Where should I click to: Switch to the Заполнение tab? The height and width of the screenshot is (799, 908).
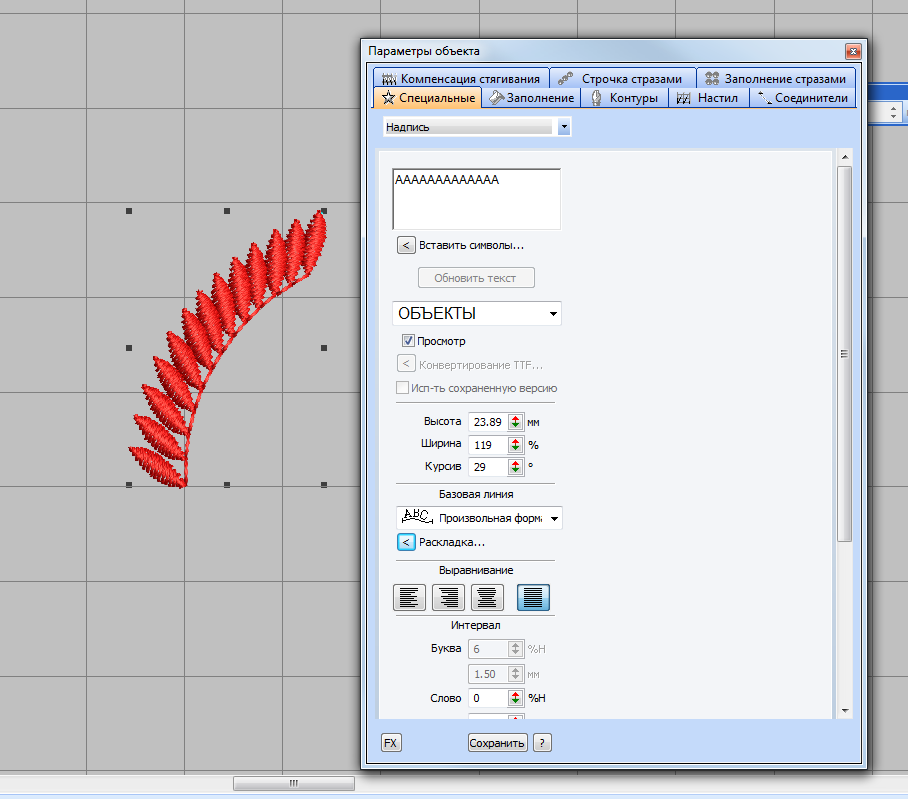[x=531, y=98]
